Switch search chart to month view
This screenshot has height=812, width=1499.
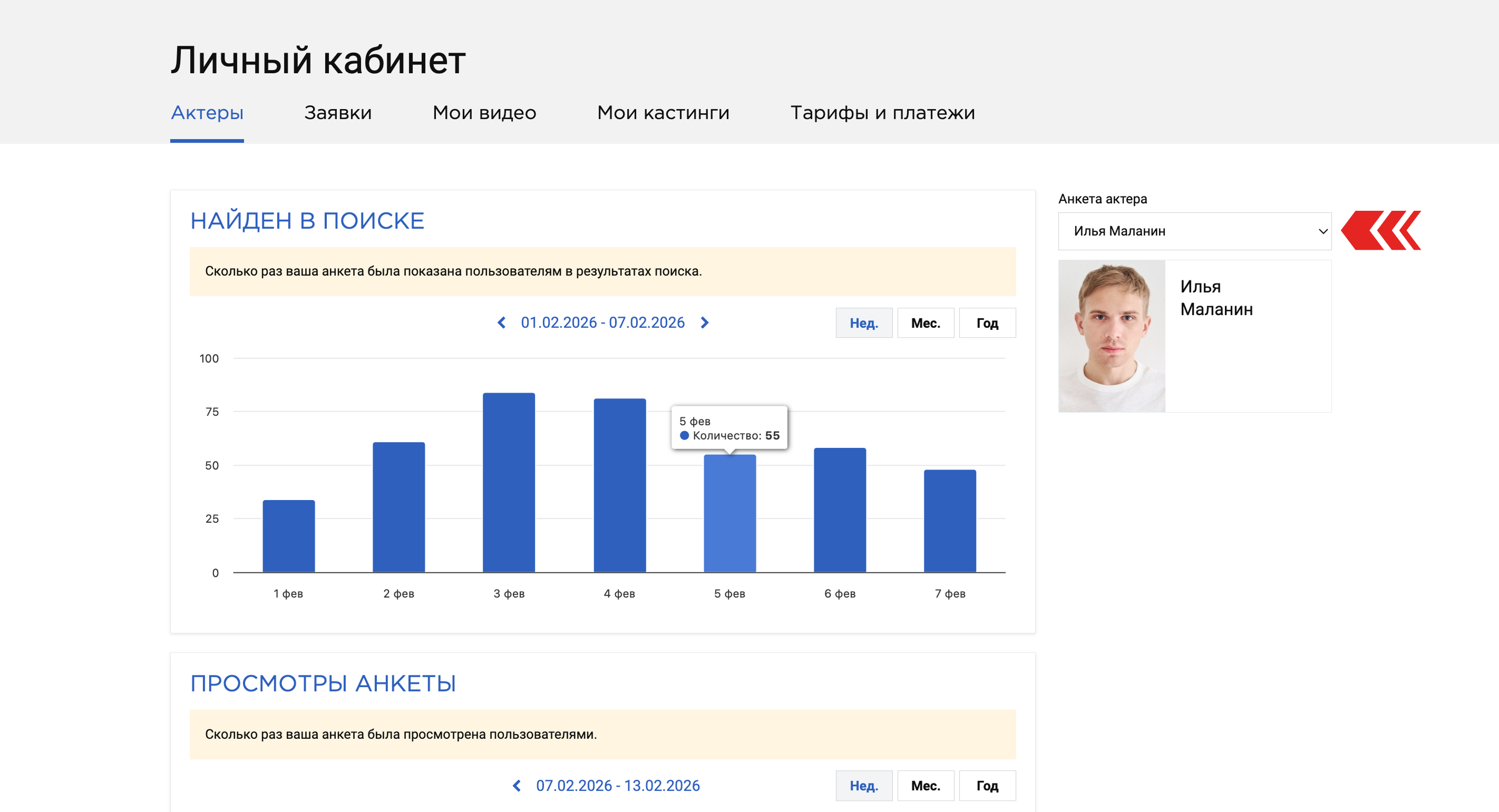tap(925, 324)
